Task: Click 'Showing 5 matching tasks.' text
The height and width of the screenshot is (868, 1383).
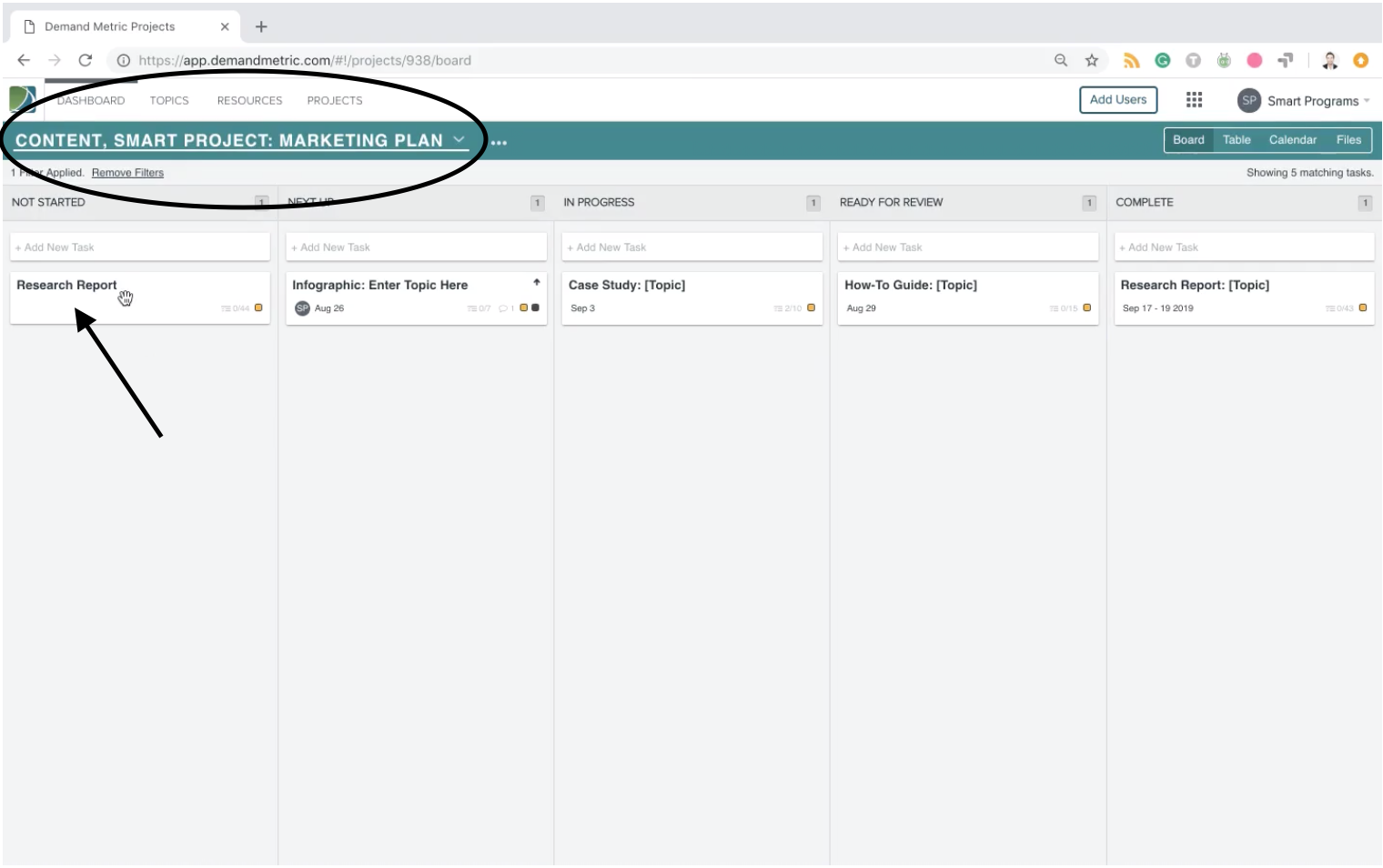Action: pos(1310,173)
